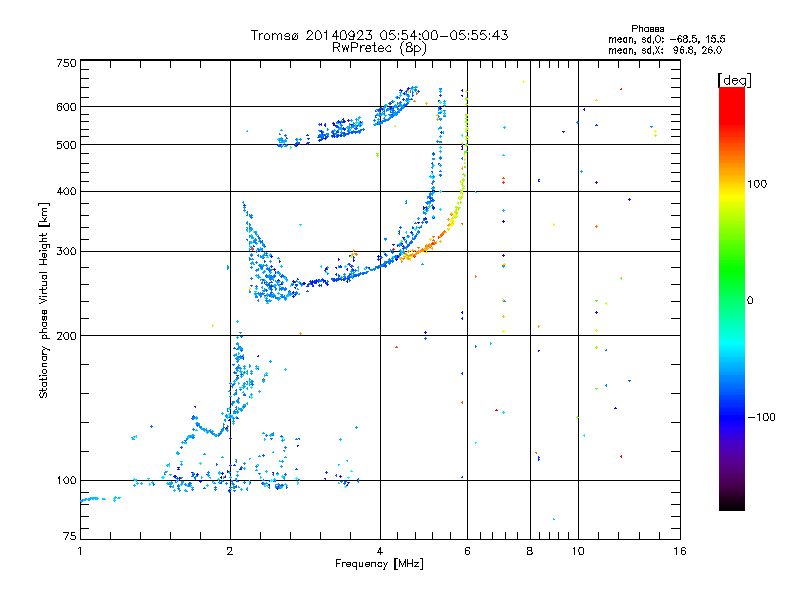
Task: Click the y-axis tick label '75'
Action: [x=70, y=536]
